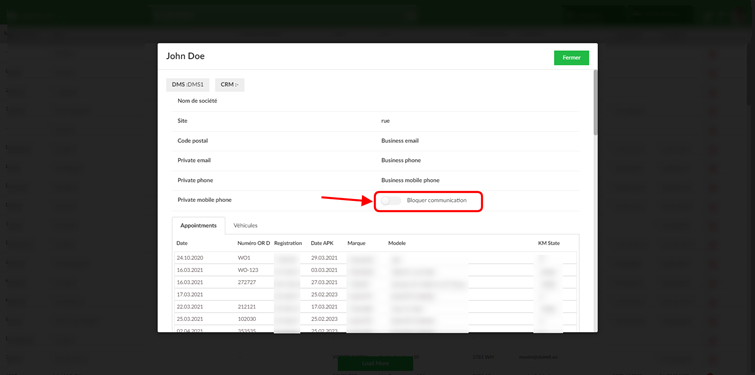Viewport: 755px width, 375px height.
Task: Sort by the Date column header
Action: pyautogui.click(x=182, y=243)
